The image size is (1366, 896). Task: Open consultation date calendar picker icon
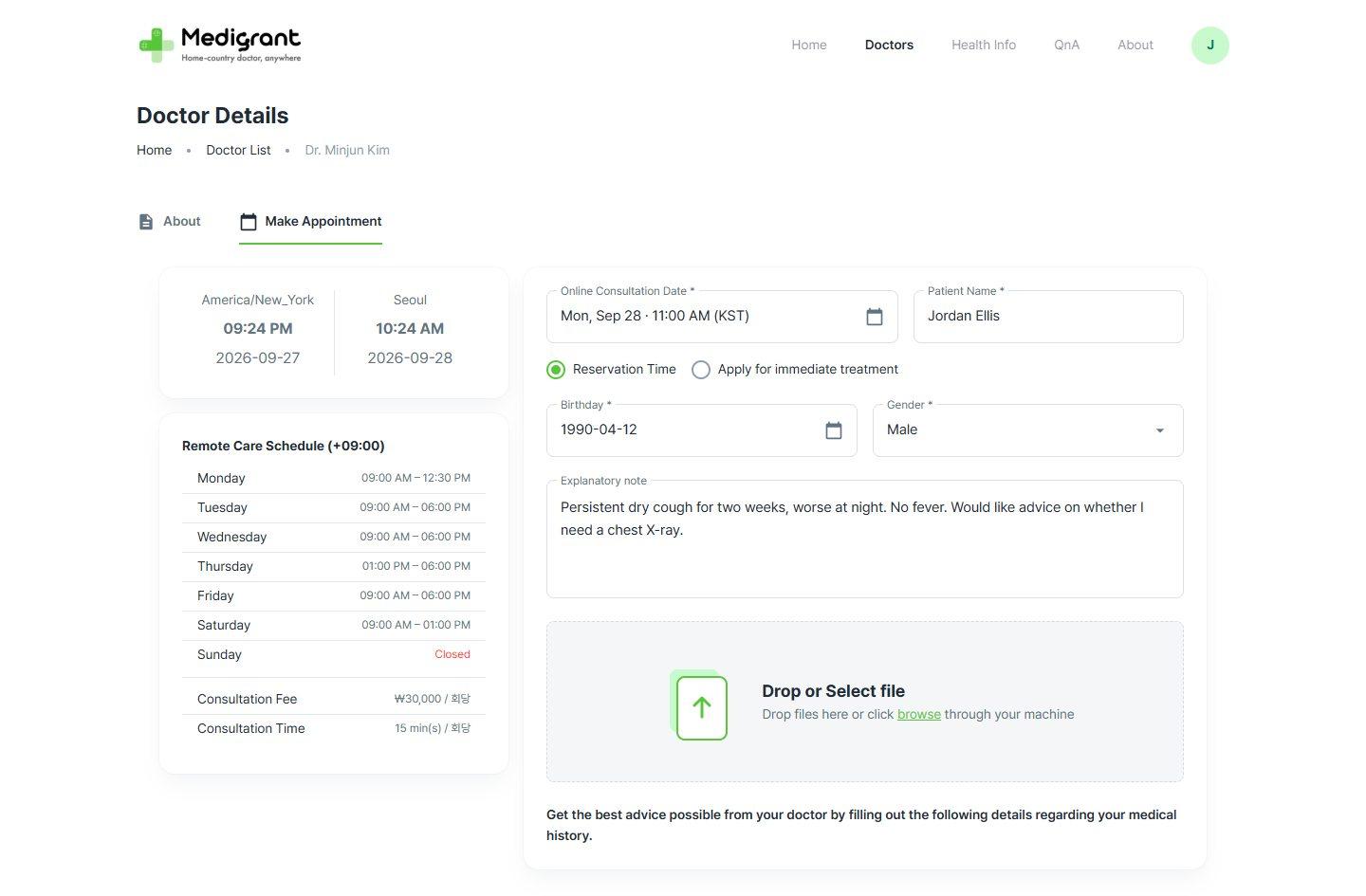point(875,317)
